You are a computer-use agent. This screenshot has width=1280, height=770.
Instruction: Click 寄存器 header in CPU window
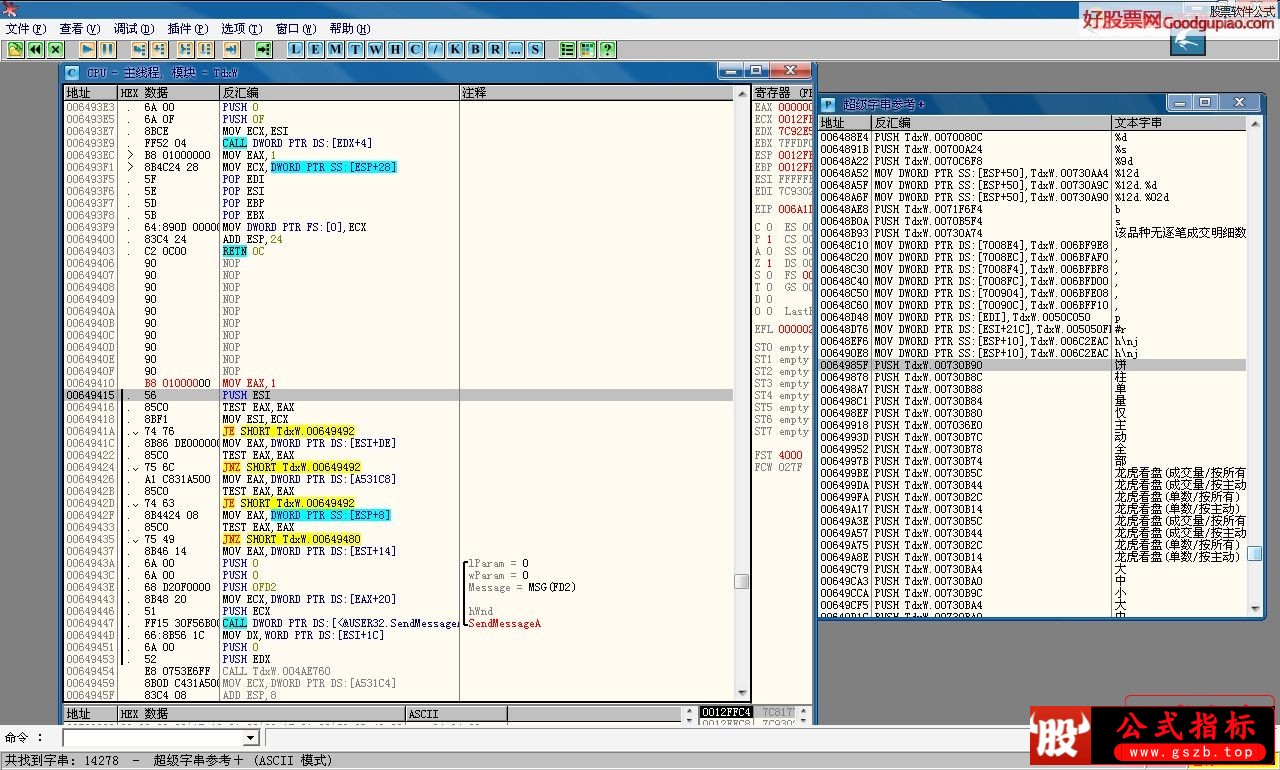coord(783,92)
